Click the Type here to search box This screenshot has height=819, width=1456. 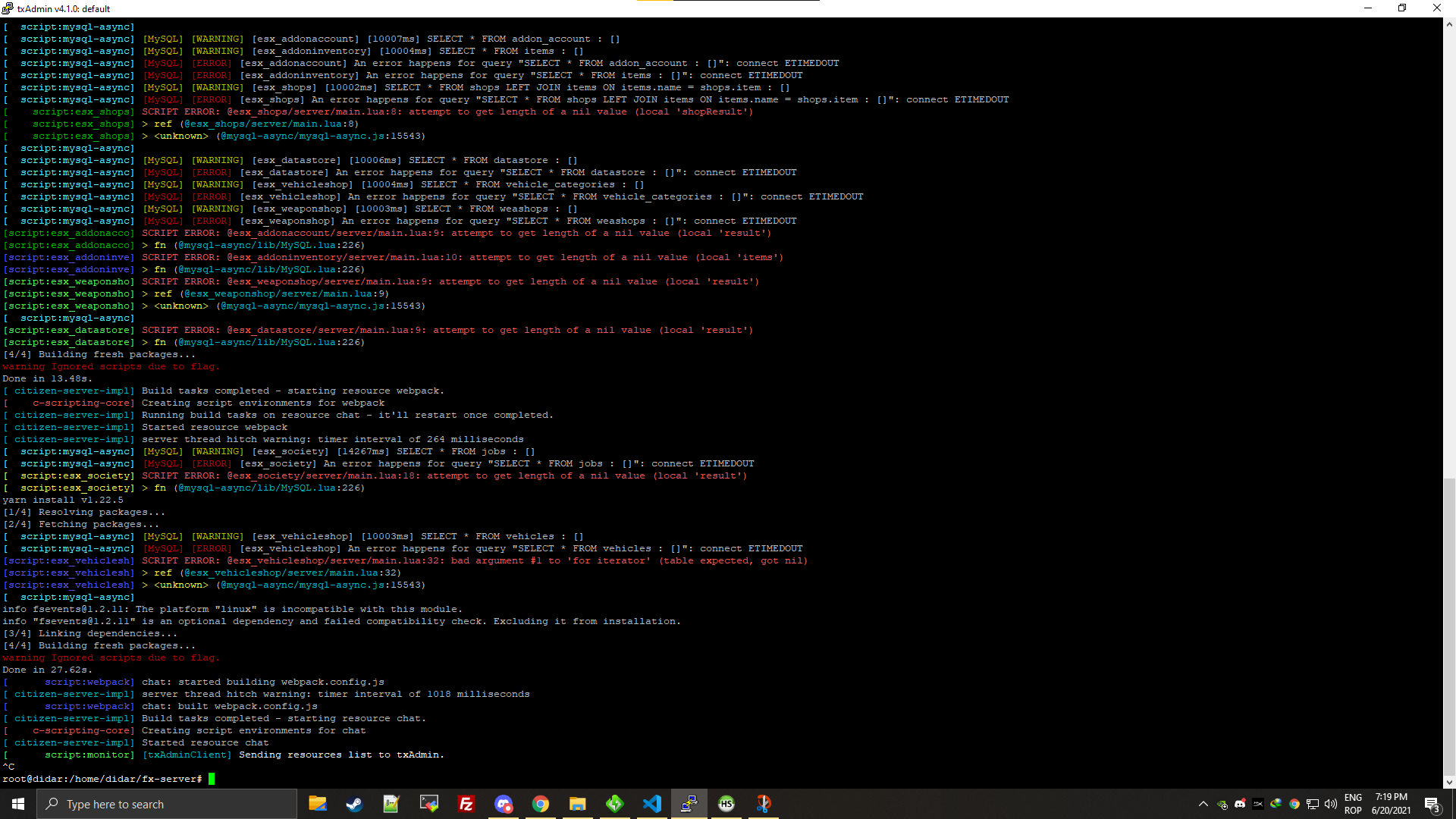tap(167, 804)
